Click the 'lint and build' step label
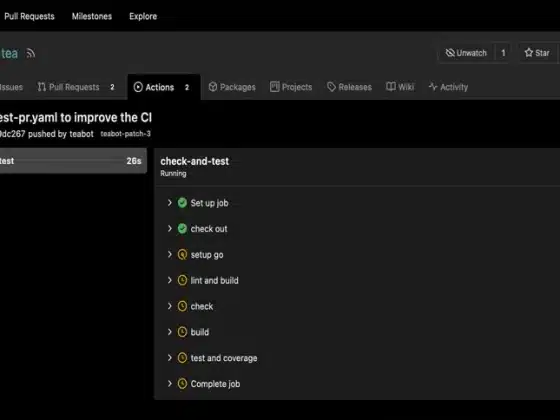This screenshot has width=560, height=420. (x=214, y=280)
